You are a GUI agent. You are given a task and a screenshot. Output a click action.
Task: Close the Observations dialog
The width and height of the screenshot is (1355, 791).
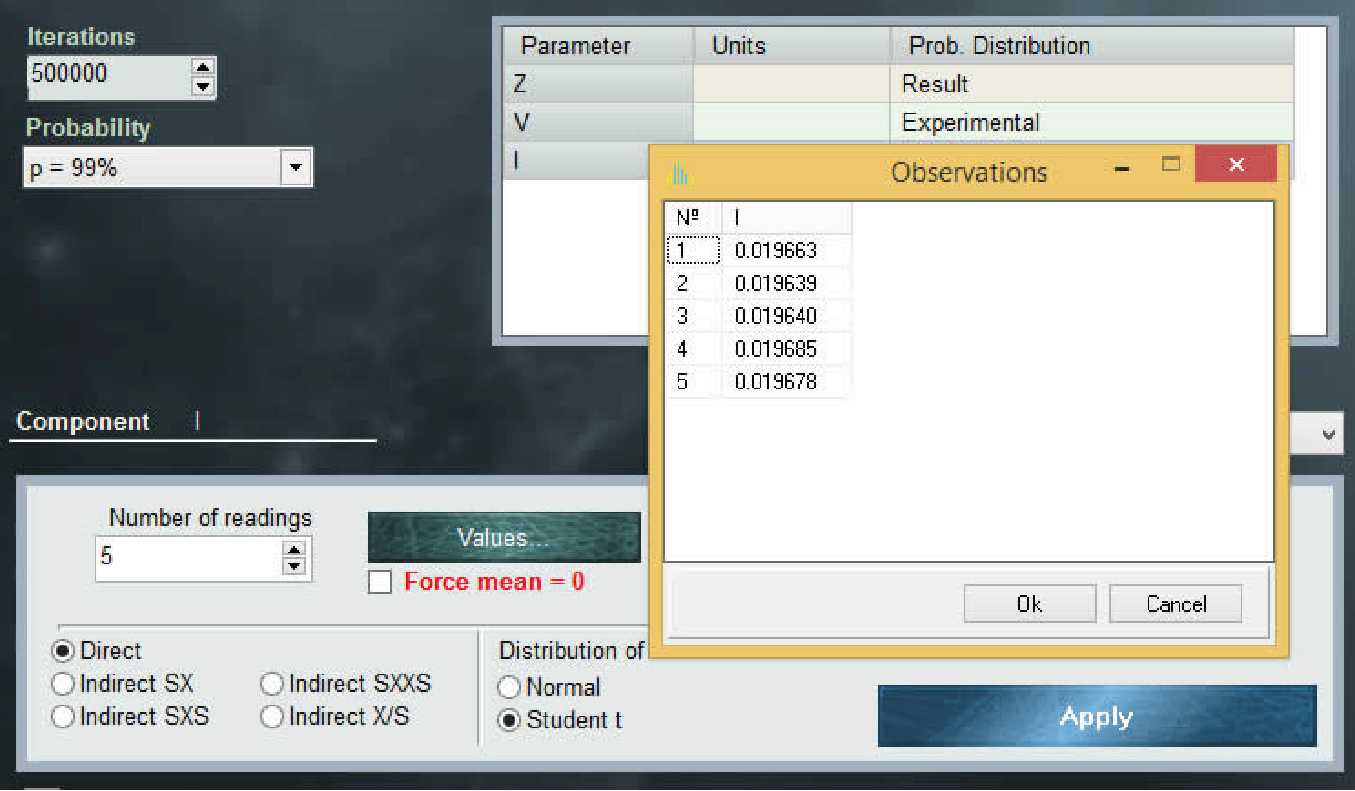click(x=1236, y=165)
